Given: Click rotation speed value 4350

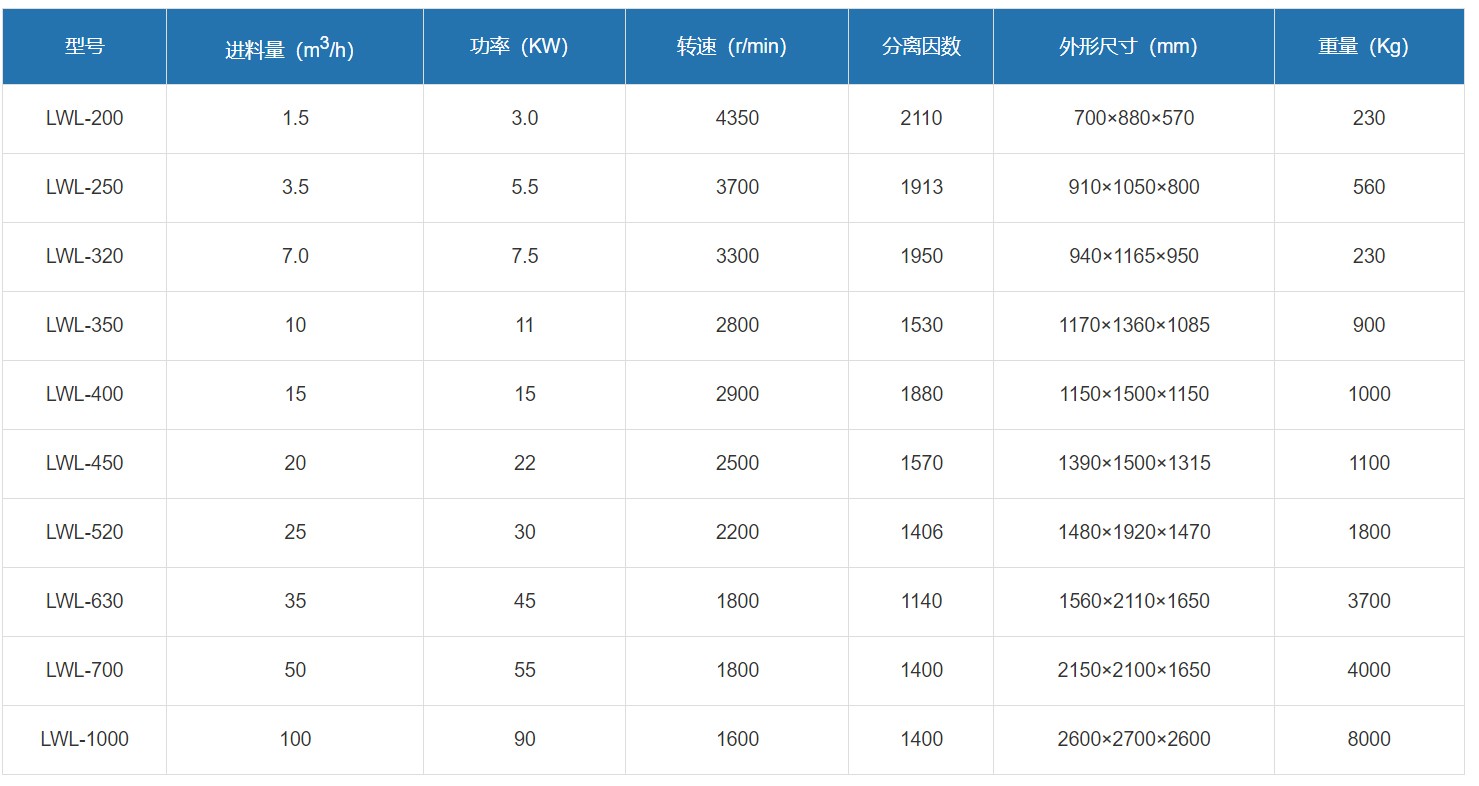Looking at the screenshot, I should pos(737,118).
